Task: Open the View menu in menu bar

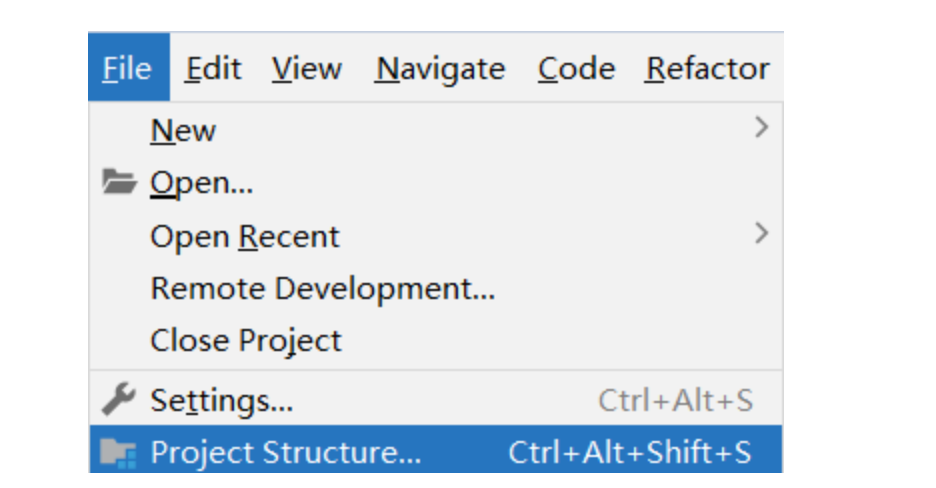Action: click(307, 68)
